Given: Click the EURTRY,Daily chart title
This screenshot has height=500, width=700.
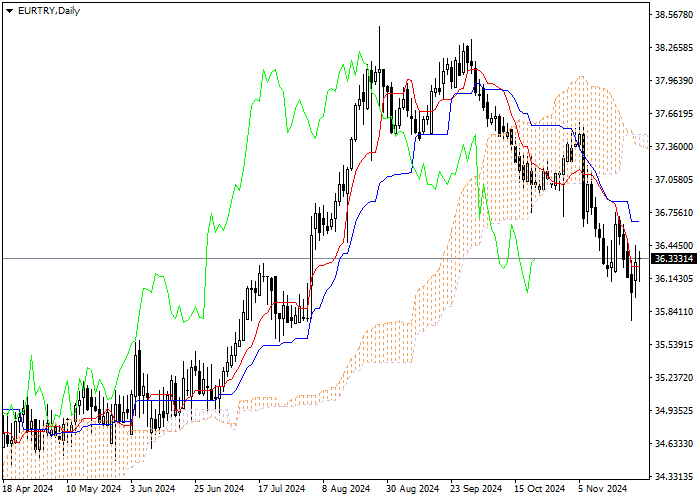Looking at the screenshot, I should pos(49,11).
